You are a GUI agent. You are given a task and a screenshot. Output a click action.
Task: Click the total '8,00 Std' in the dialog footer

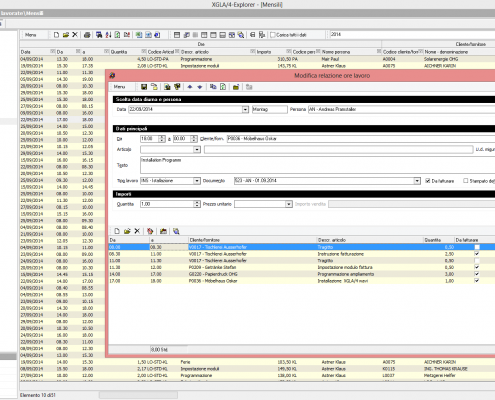(x=159, y=350)
